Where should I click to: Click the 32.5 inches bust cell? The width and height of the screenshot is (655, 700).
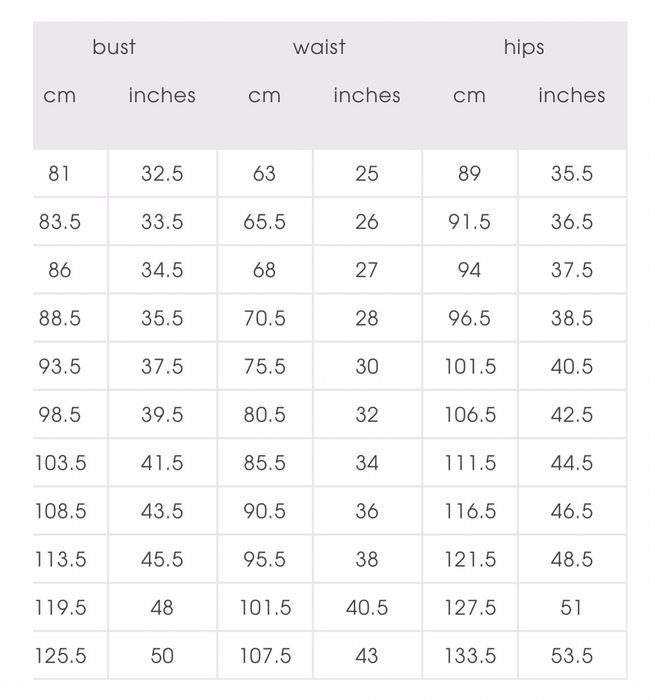coord(162,174)
